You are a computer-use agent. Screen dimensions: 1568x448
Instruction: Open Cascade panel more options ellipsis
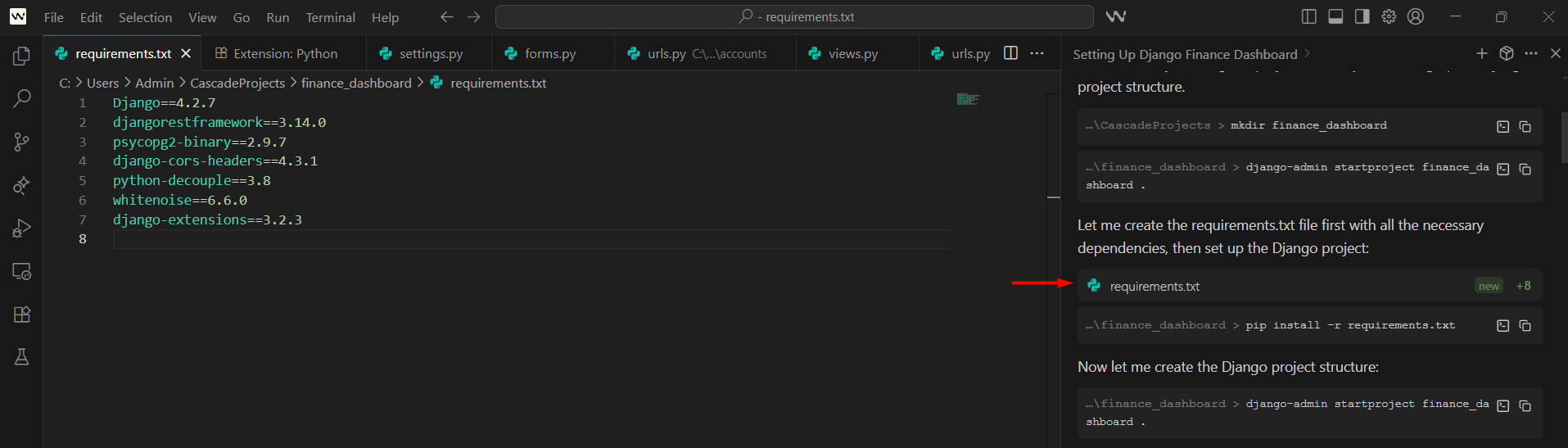click(1531, 53)
